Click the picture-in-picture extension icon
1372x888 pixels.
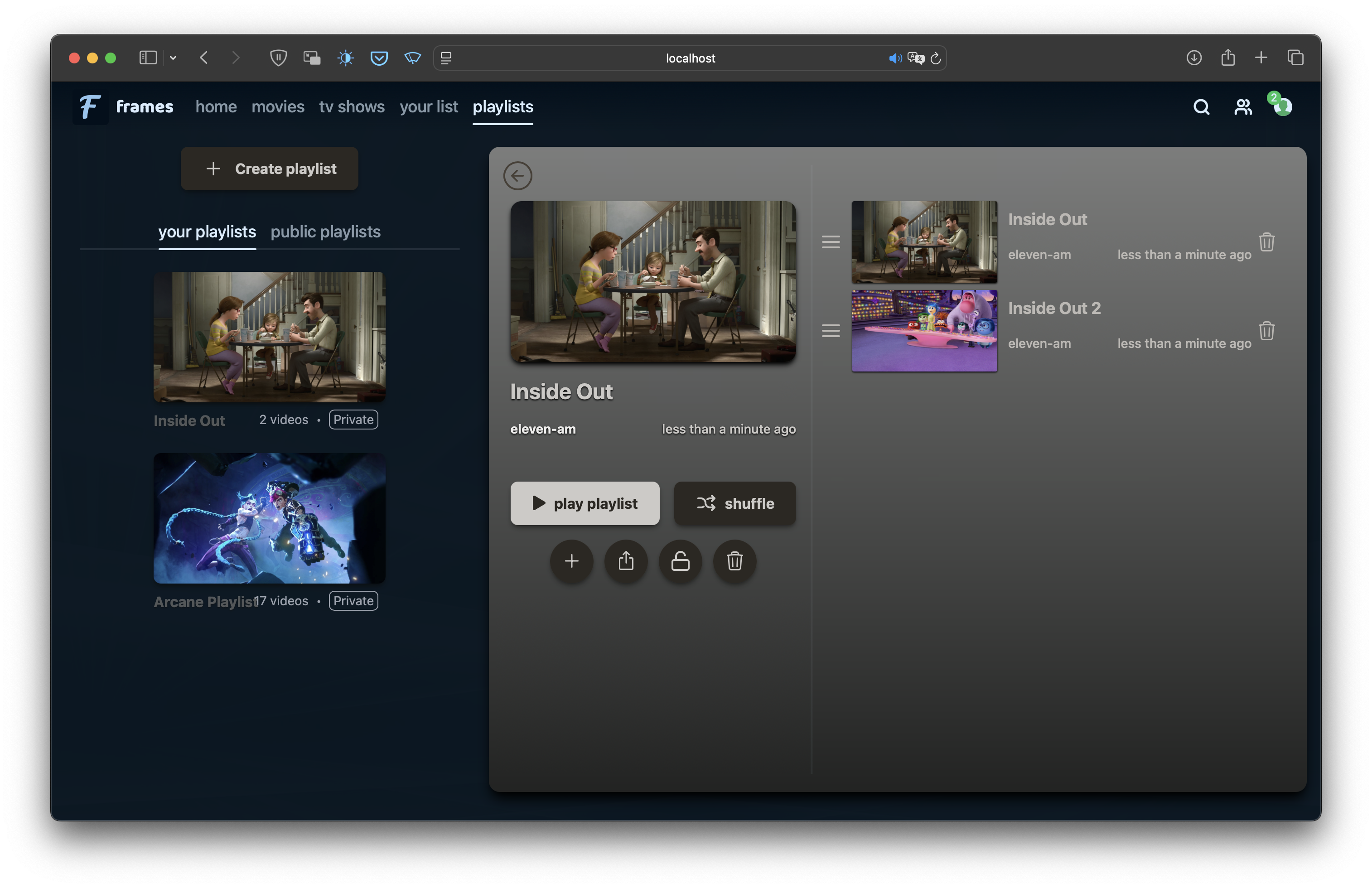312,58
